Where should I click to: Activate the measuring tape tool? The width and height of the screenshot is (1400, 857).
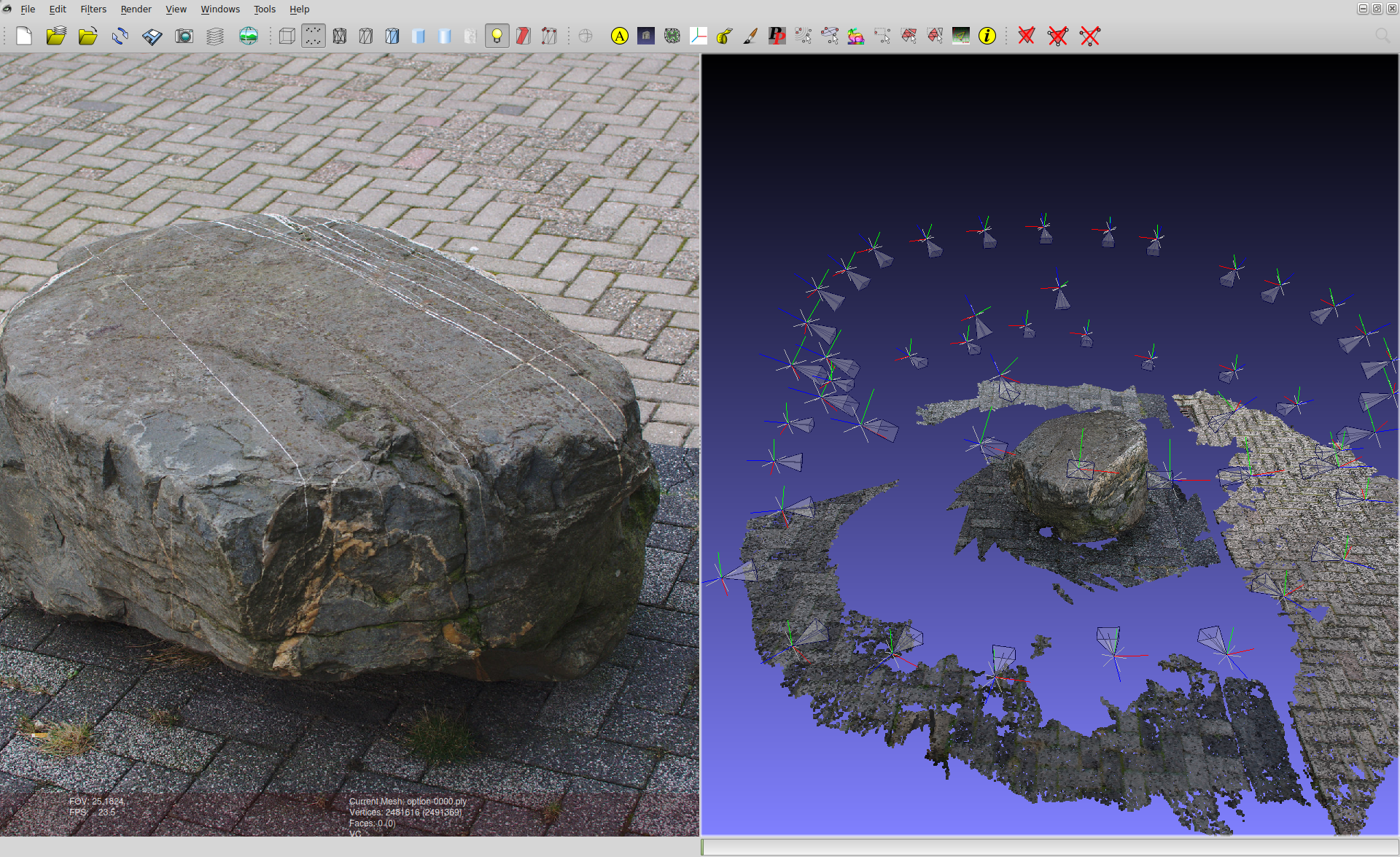pos(724,36)
